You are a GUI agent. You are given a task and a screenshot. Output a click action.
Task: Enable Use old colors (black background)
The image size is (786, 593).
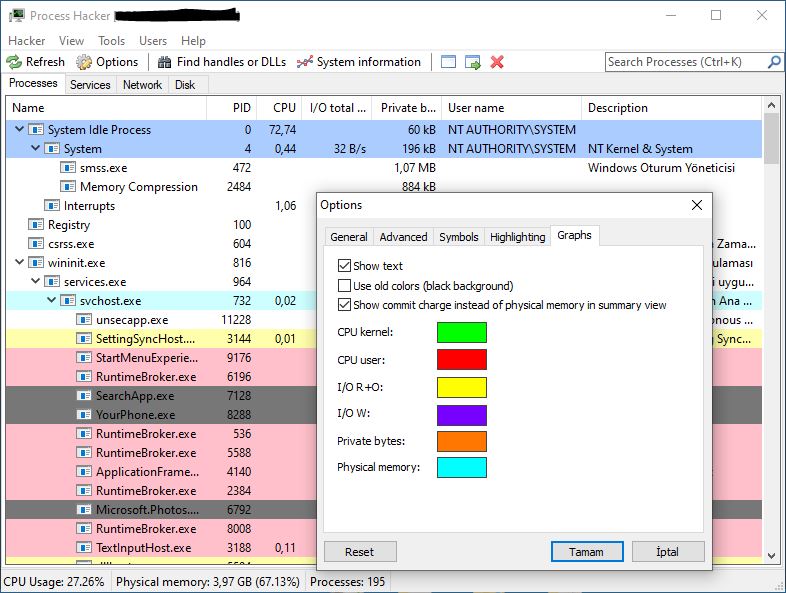344,286
